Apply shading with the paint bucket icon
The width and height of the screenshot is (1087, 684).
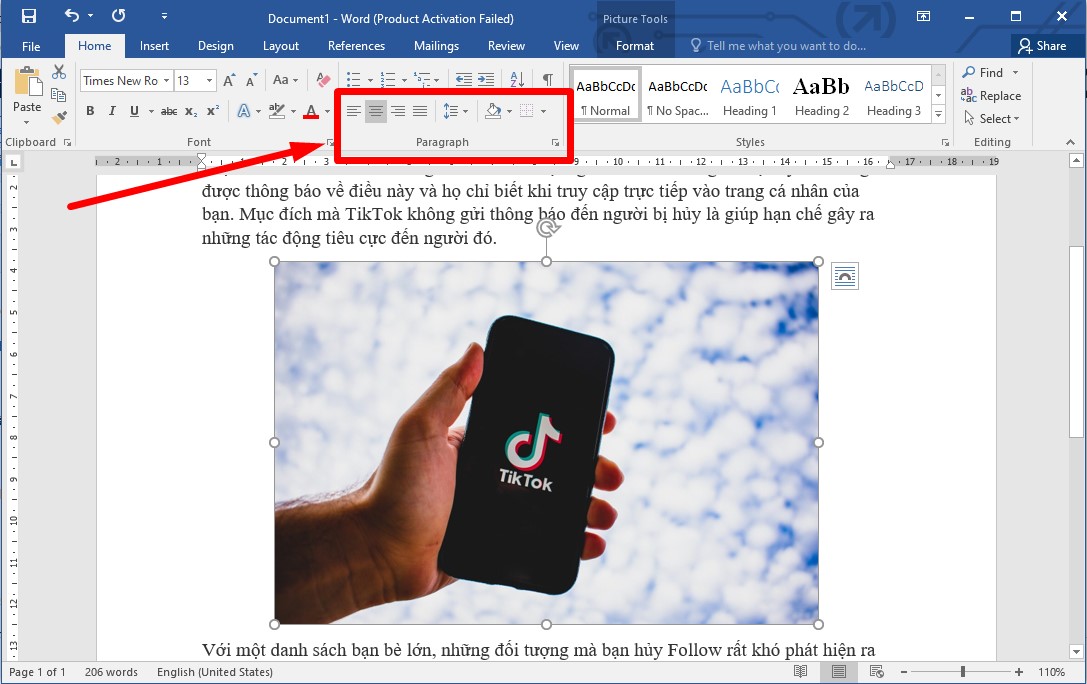(x=493, y=111)
